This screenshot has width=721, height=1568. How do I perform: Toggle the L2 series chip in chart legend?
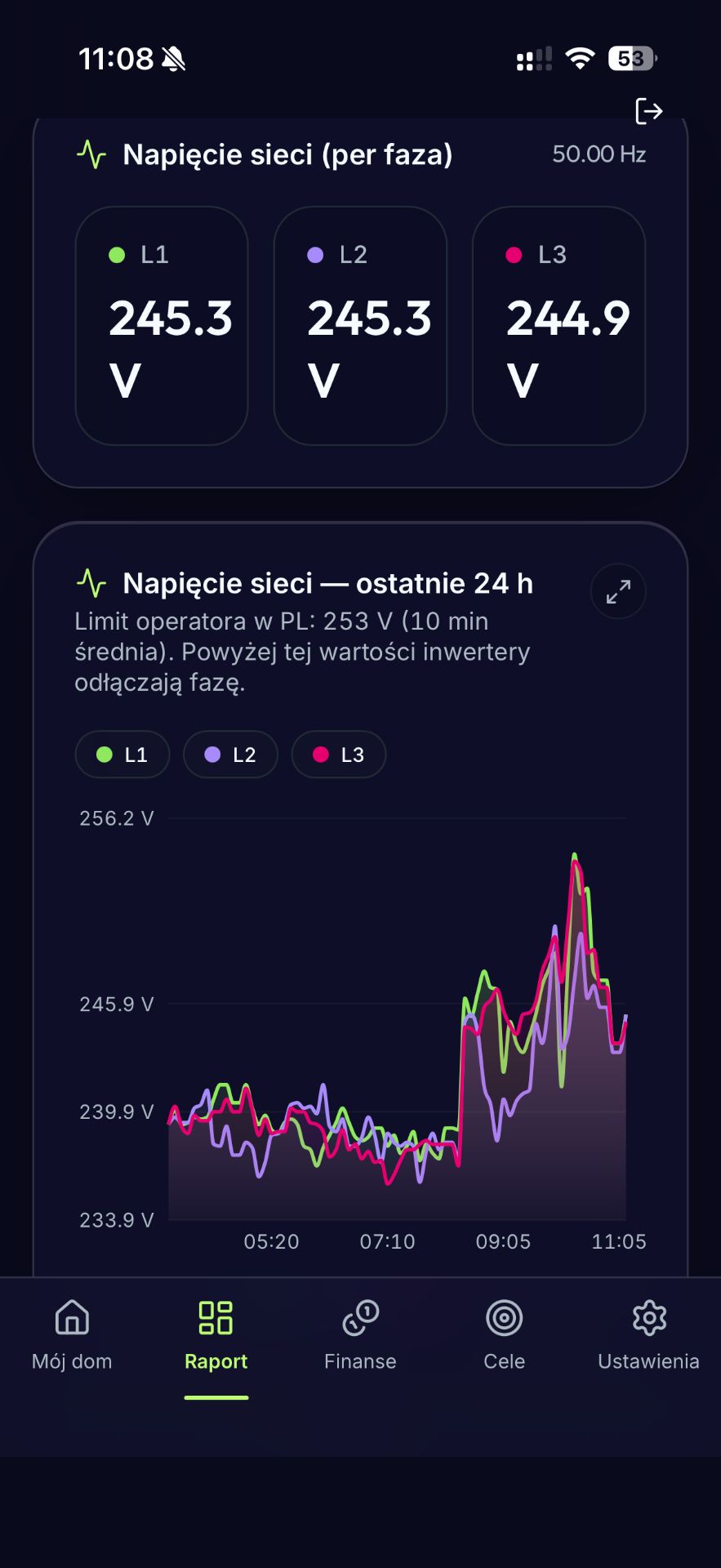click(x=230, y=755)
